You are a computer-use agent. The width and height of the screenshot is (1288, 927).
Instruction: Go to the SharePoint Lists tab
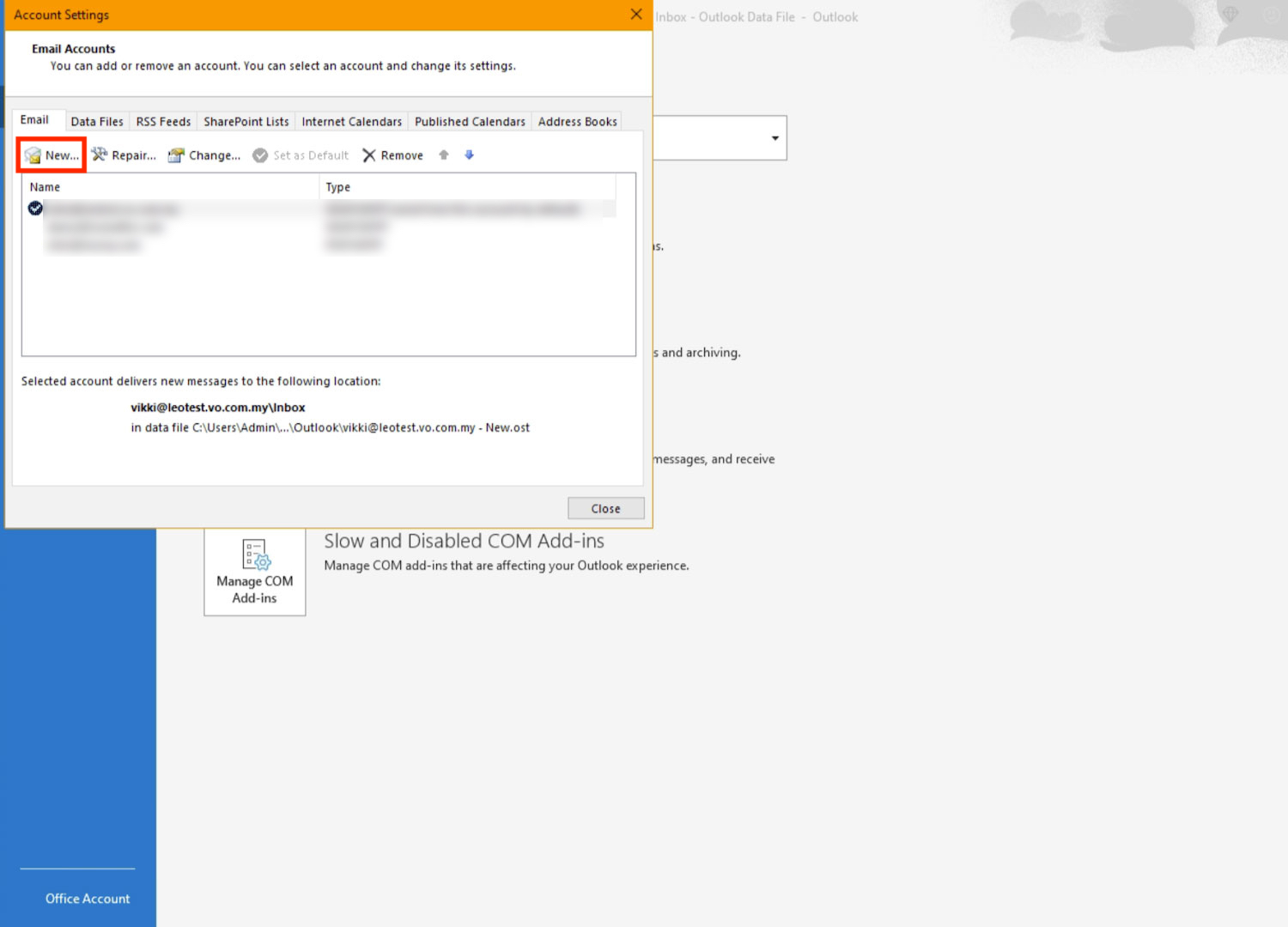pyautogui.click(x=246, y=122)
